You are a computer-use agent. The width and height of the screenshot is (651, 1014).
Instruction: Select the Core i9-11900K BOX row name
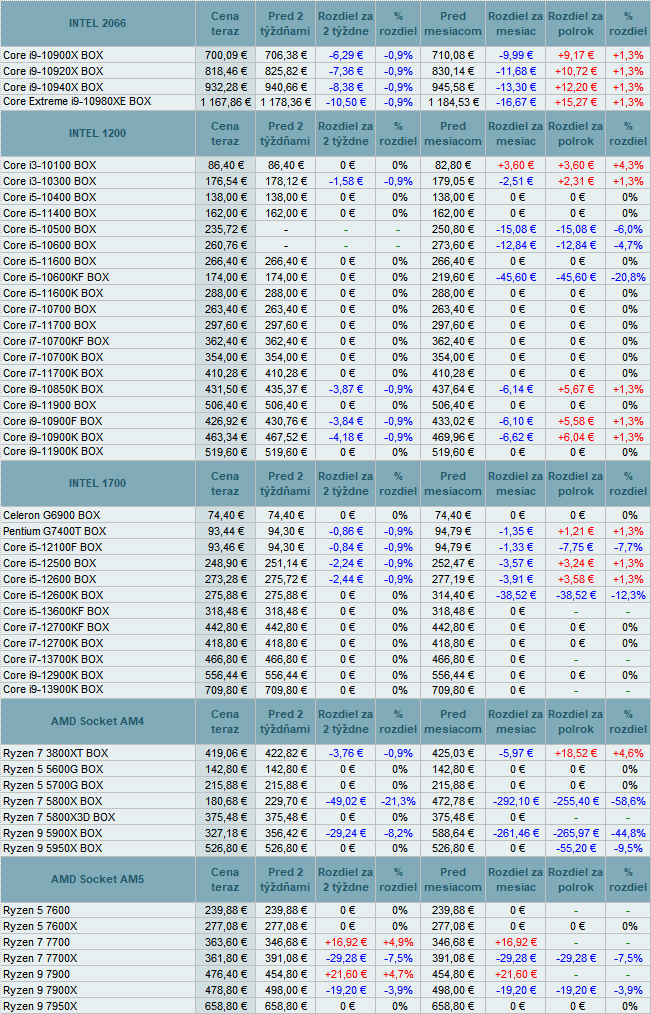point(53,451)
